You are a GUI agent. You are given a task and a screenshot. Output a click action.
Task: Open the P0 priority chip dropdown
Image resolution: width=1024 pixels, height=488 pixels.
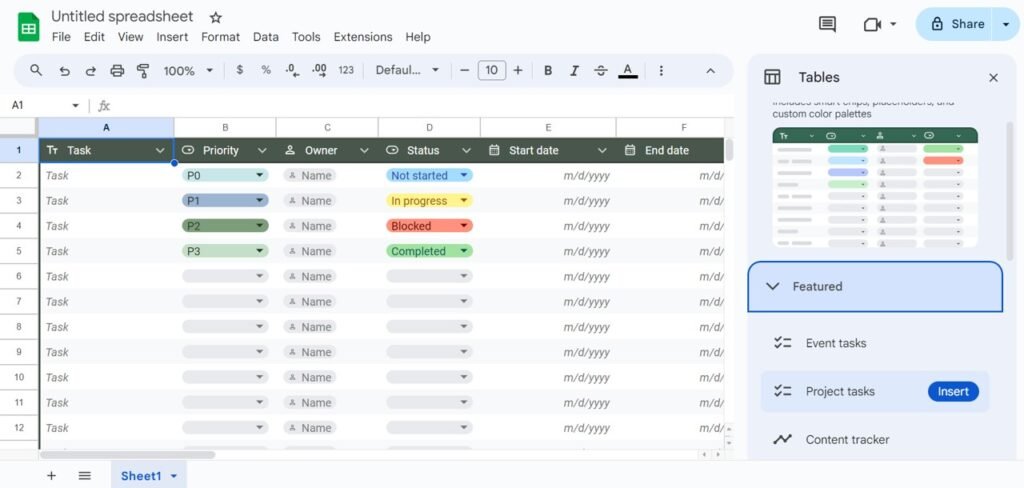tap(260, 175)
